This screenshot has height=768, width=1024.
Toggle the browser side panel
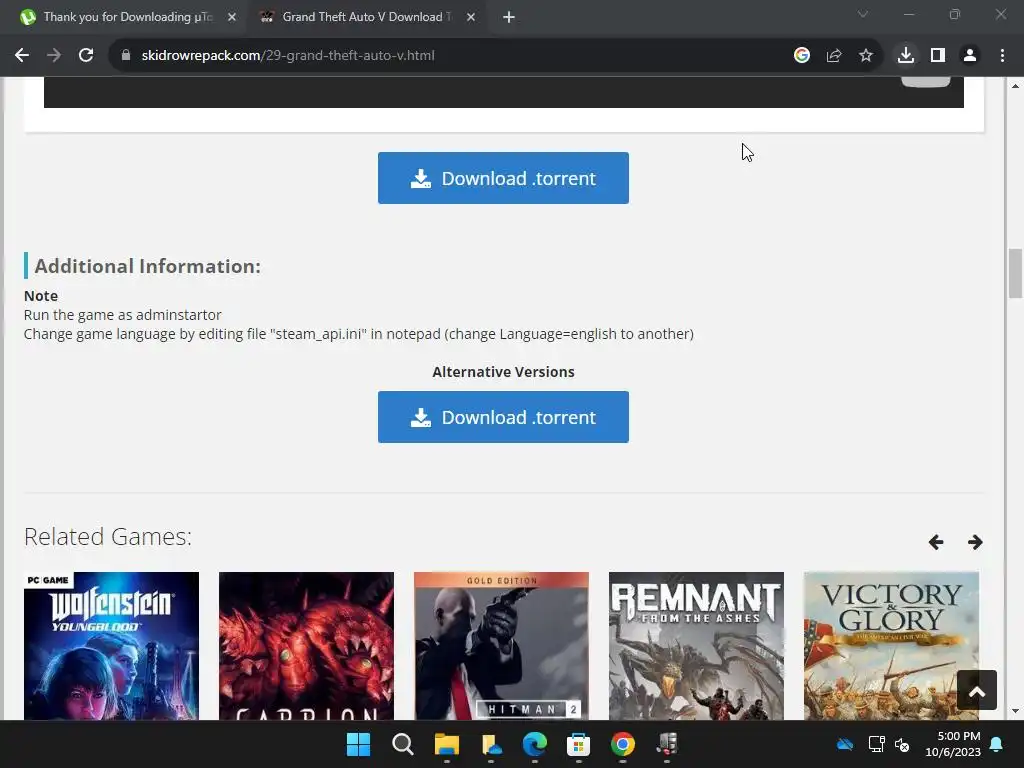coord(938,56)
